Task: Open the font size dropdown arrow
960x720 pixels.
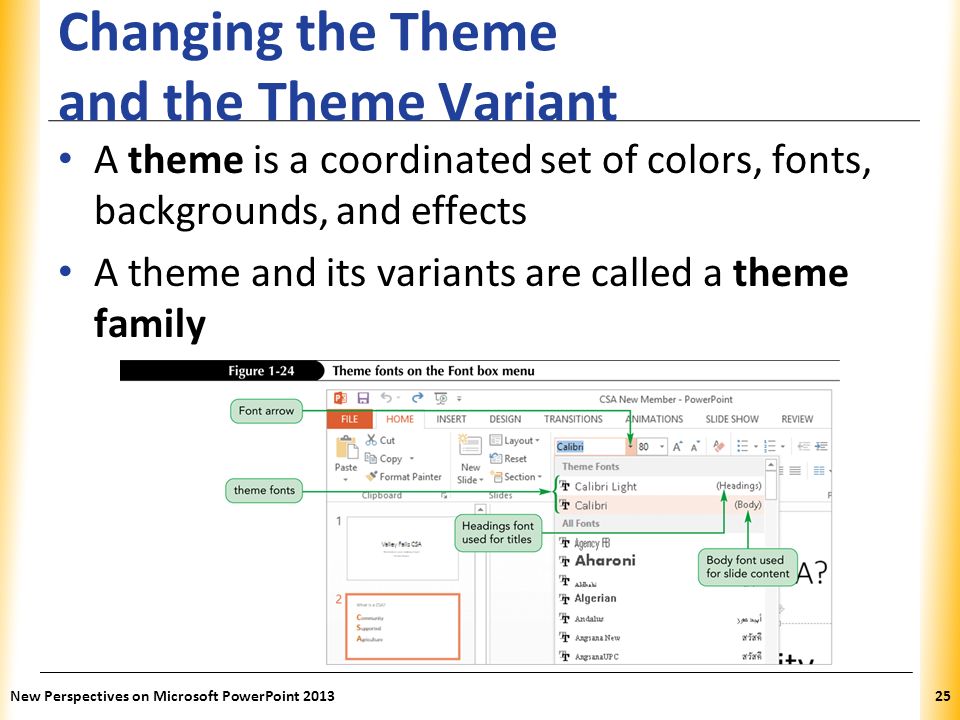Action: pyautogui.click(x=663, y=447)
